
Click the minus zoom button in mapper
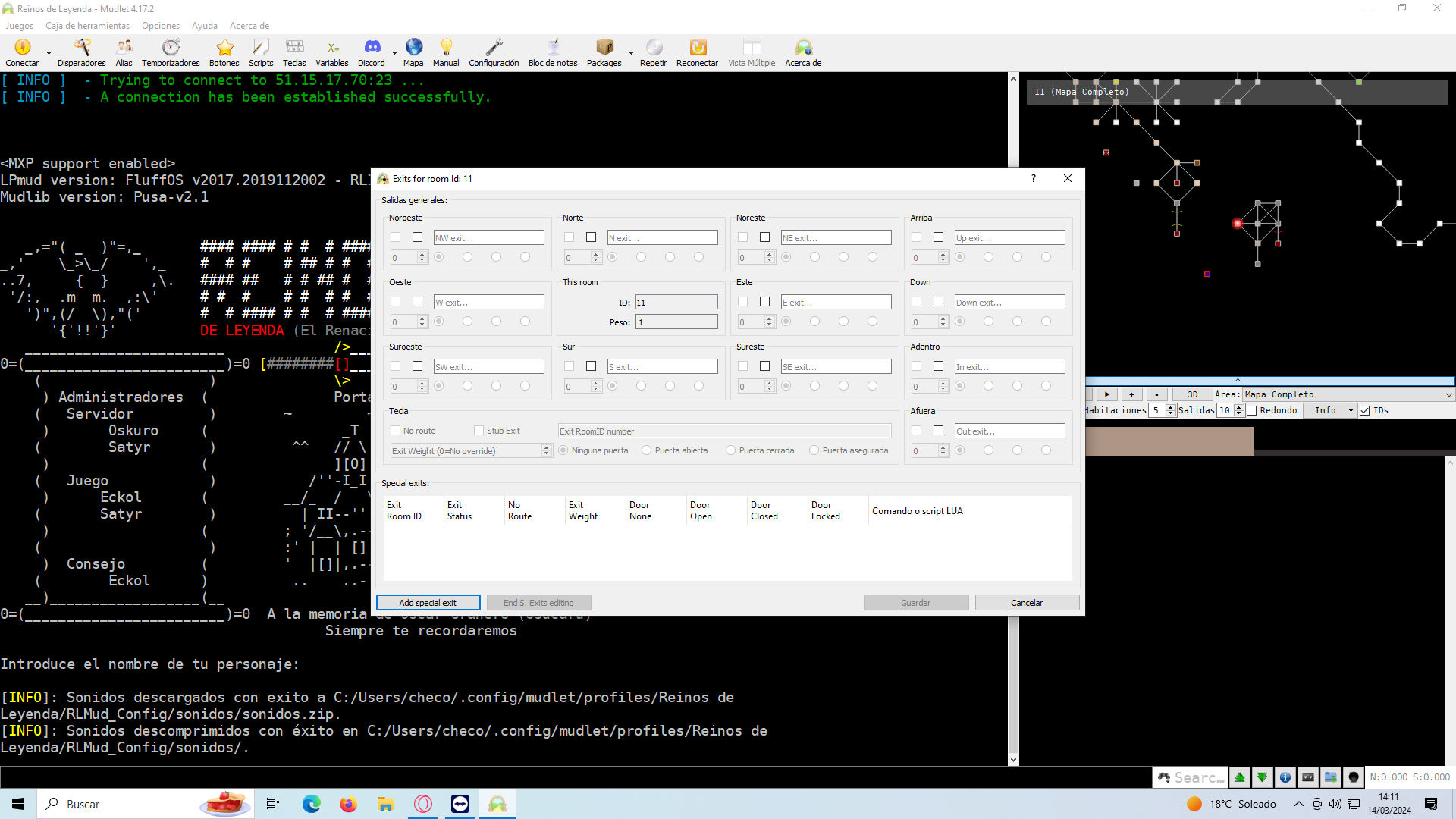coord(1156,394)
